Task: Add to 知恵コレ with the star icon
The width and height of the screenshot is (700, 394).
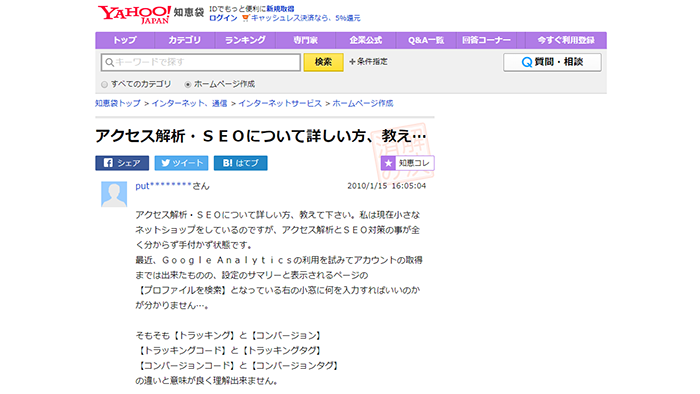Action: [388, 163]
